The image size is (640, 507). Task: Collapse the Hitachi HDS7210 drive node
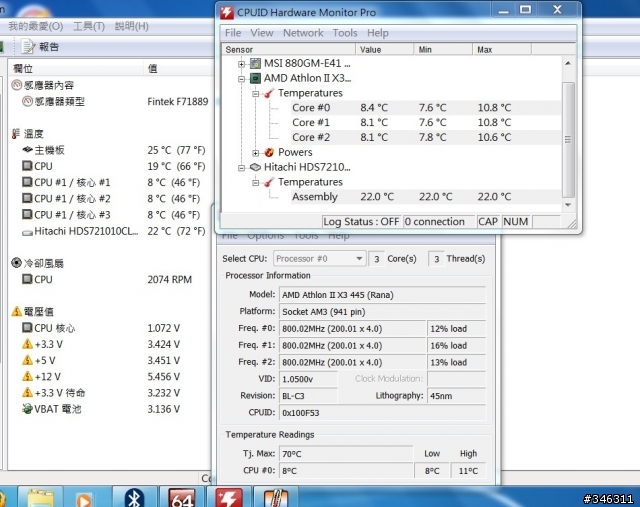pos(242,167)
